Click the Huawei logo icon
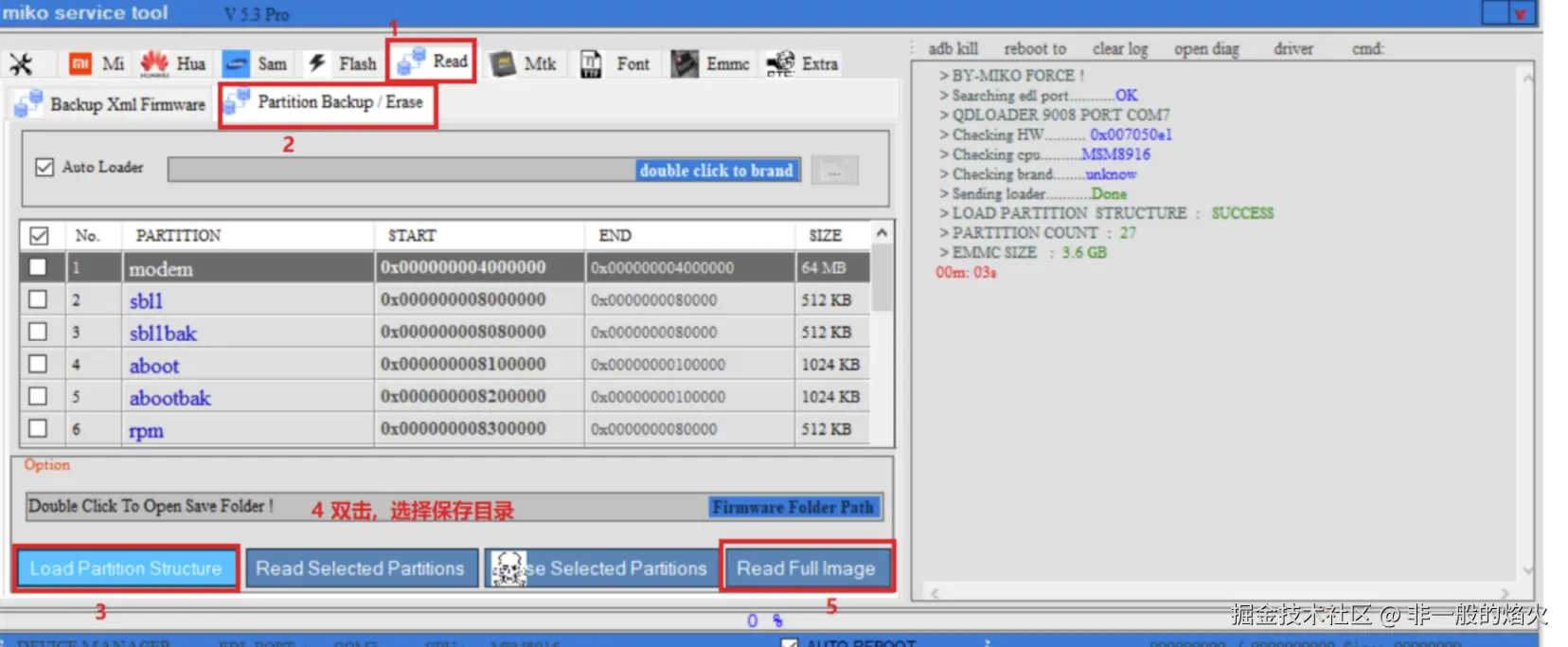Viewport: 1568px width, 647px height. [154, 64]
